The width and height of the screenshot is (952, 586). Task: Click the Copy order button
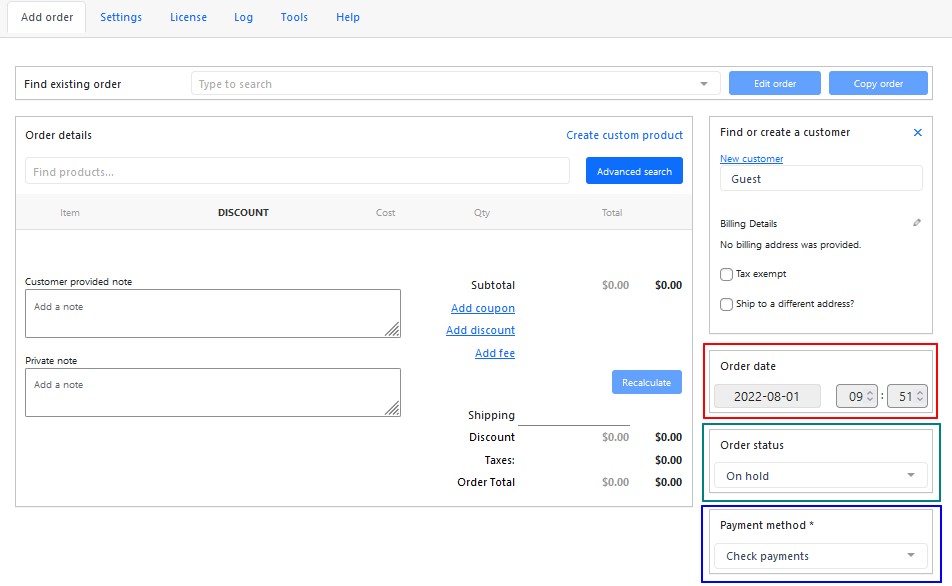878,83
